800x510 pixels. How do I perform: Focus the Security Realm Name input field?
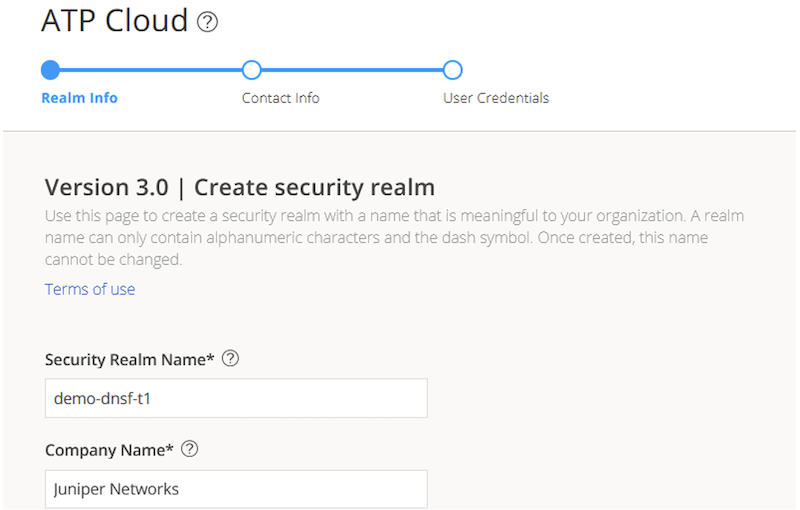point(236,398)
